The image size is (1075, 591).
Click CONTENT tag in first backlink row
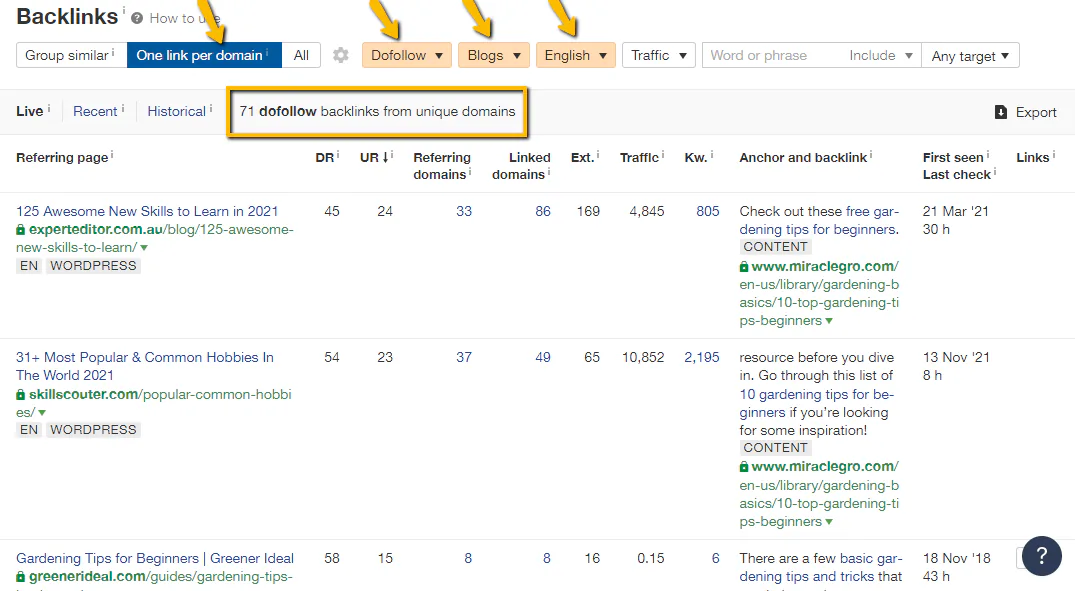click(775, 247)
